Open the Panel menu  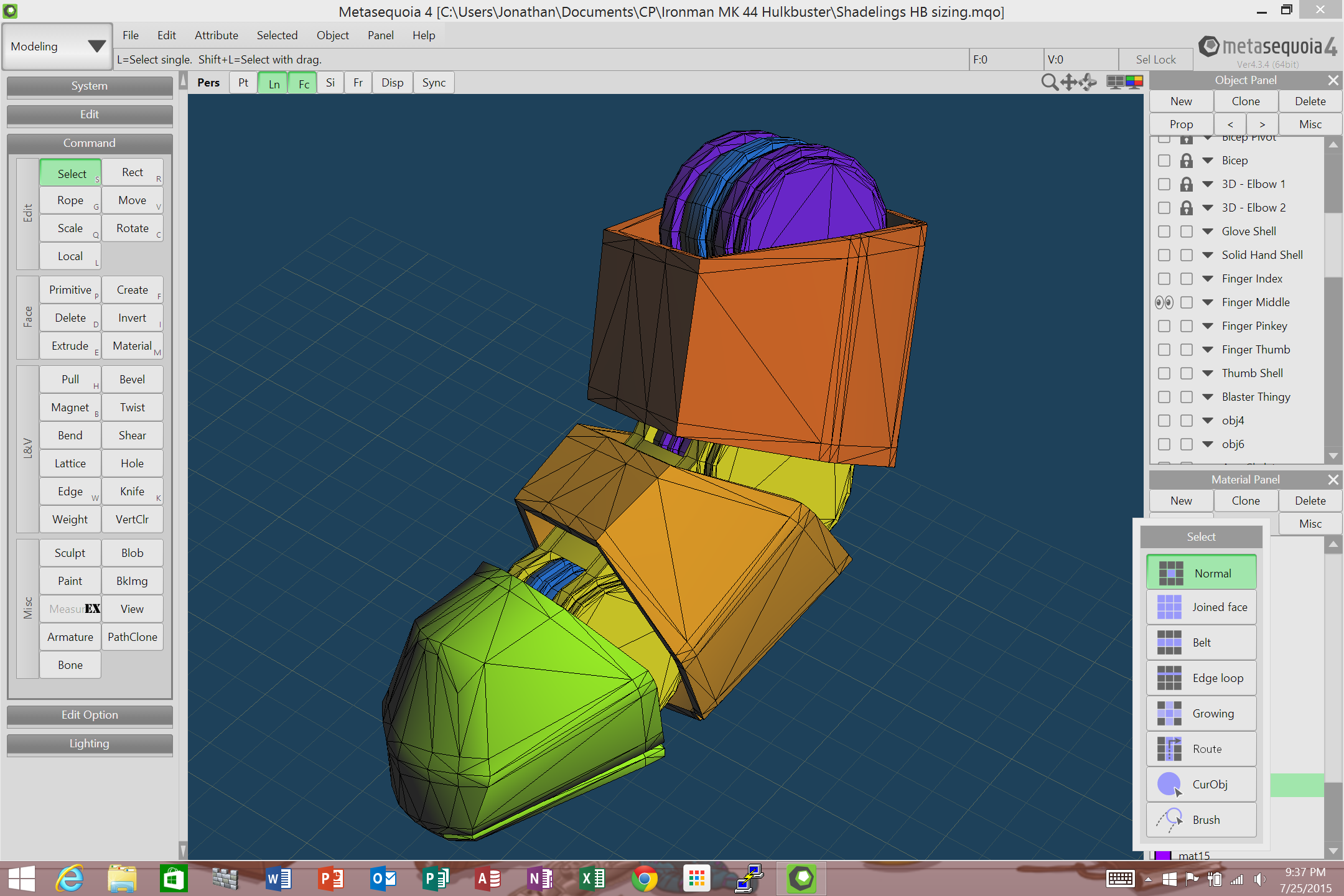coord(380,35)
